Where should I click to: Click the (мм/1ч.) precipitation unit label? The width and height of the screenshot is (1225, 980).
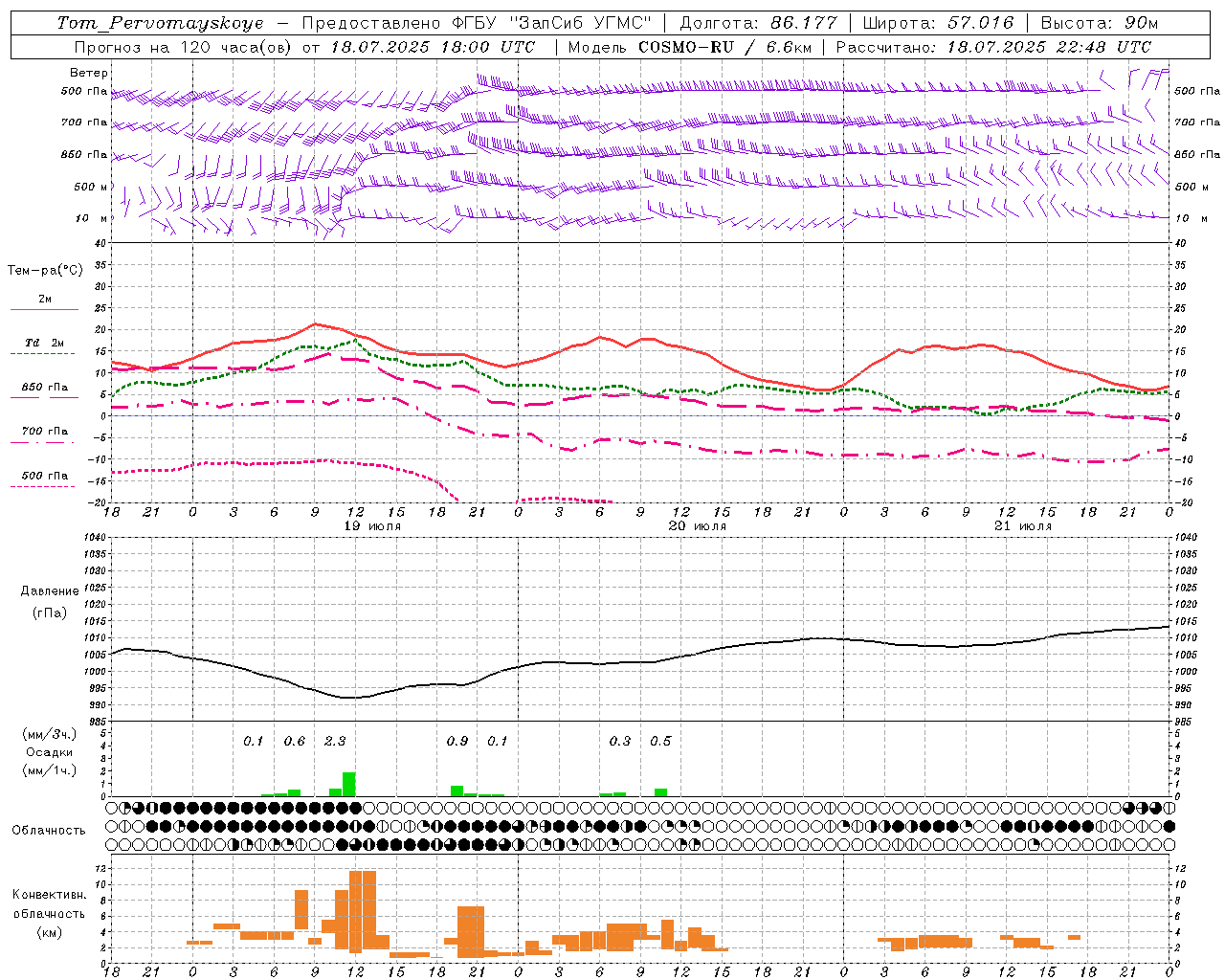(x=50, y=769)
